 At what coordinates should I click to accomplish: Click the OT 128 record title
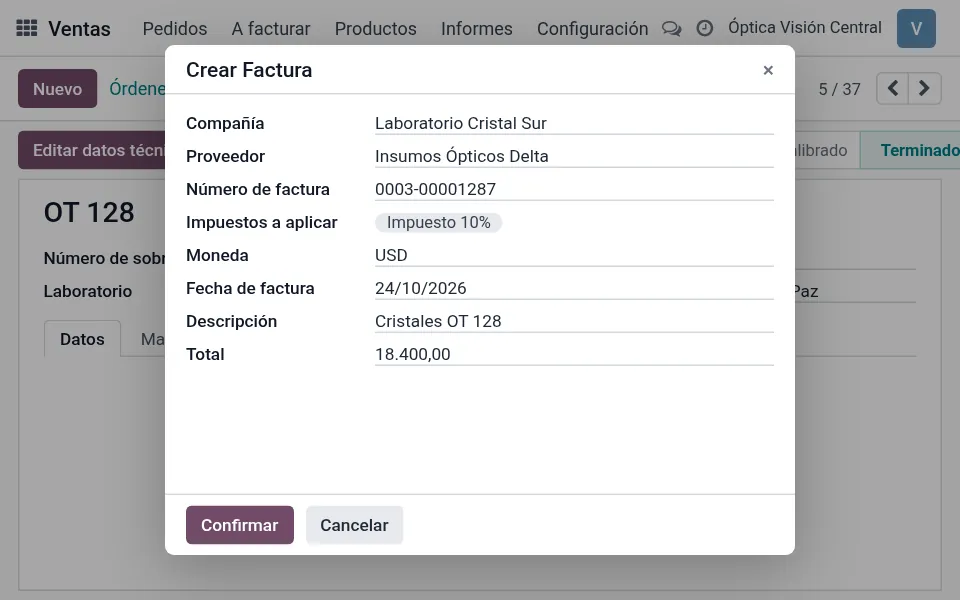[x=89, y=212]
